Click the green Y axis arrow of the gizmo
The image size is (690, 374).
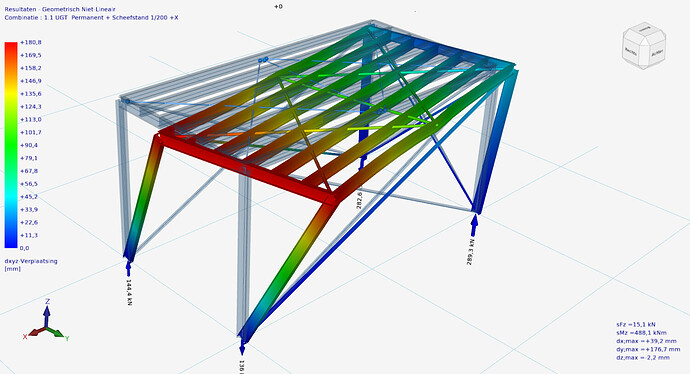pos(56,333)
